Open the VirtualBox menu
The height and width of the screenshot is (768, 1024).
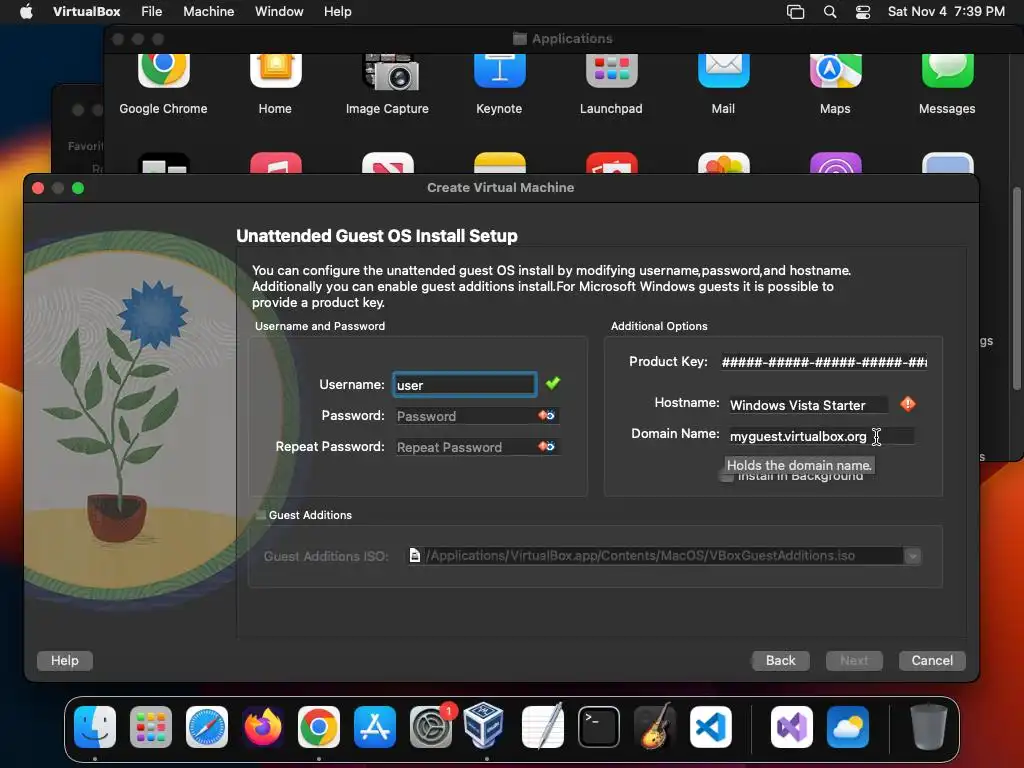87,12
